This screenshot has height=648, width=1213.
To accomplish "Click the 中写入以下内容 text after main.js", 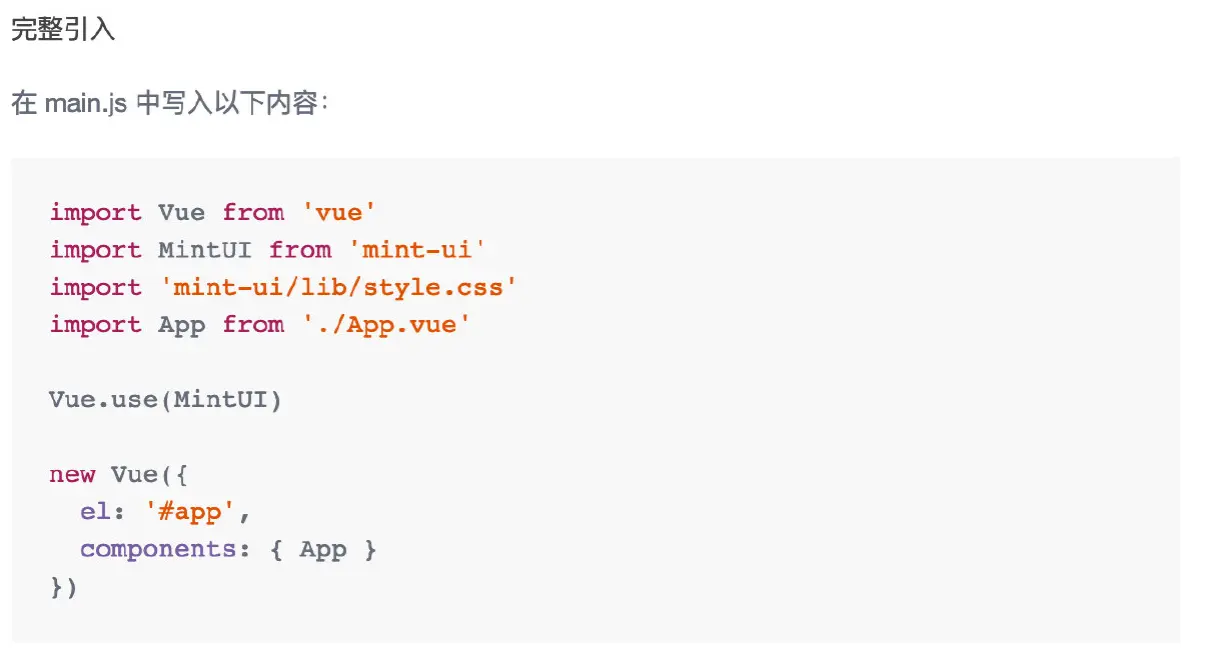I will pos(231,103).
